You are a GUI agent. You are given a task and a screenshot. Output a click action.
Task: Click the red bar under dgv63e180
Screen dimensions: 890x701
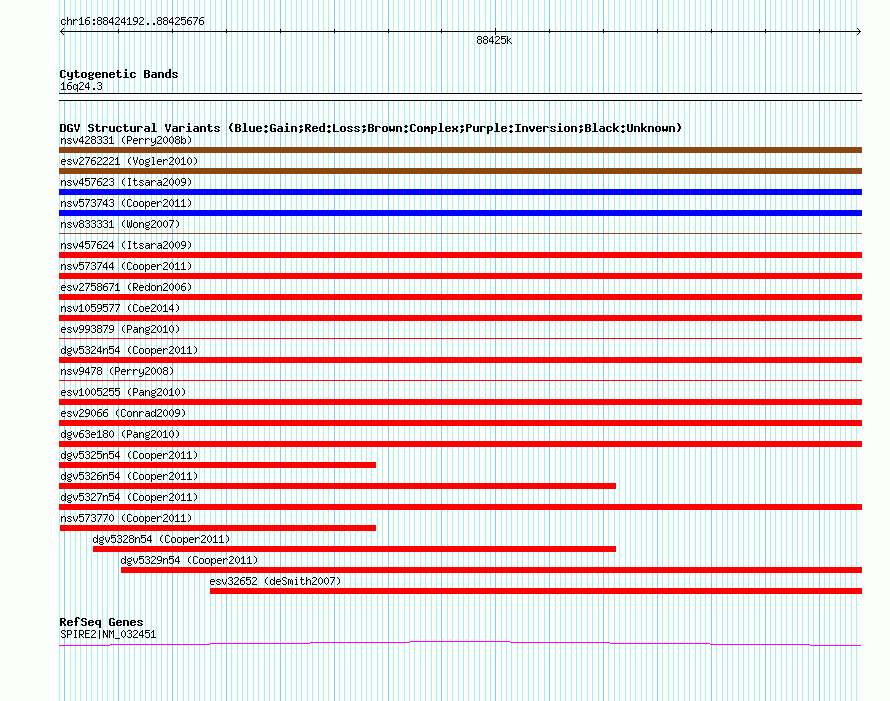(x=460, y=444)
